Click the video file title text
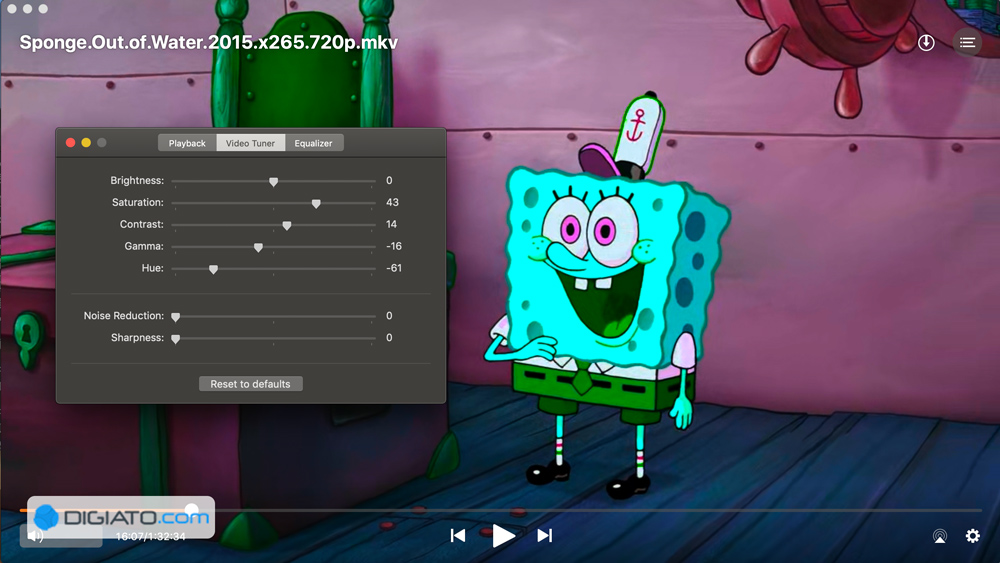1000x563 pixels. tap(209, 43)
